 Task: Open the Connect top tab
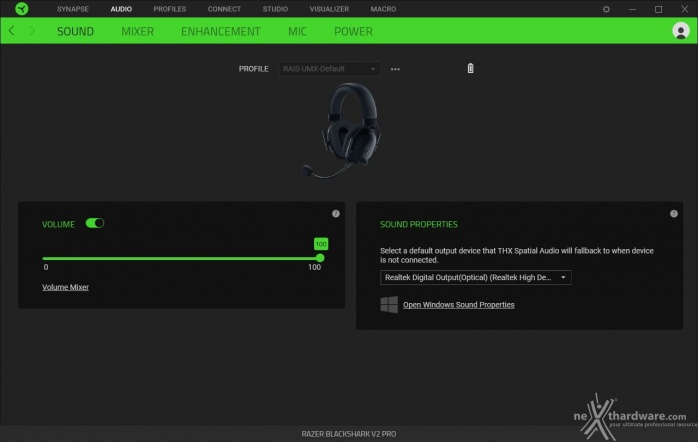[x=224, y=9]
